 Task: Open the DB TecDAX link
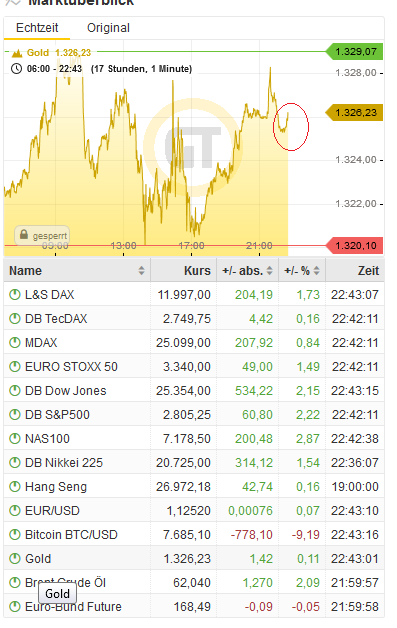pos(56,319)
